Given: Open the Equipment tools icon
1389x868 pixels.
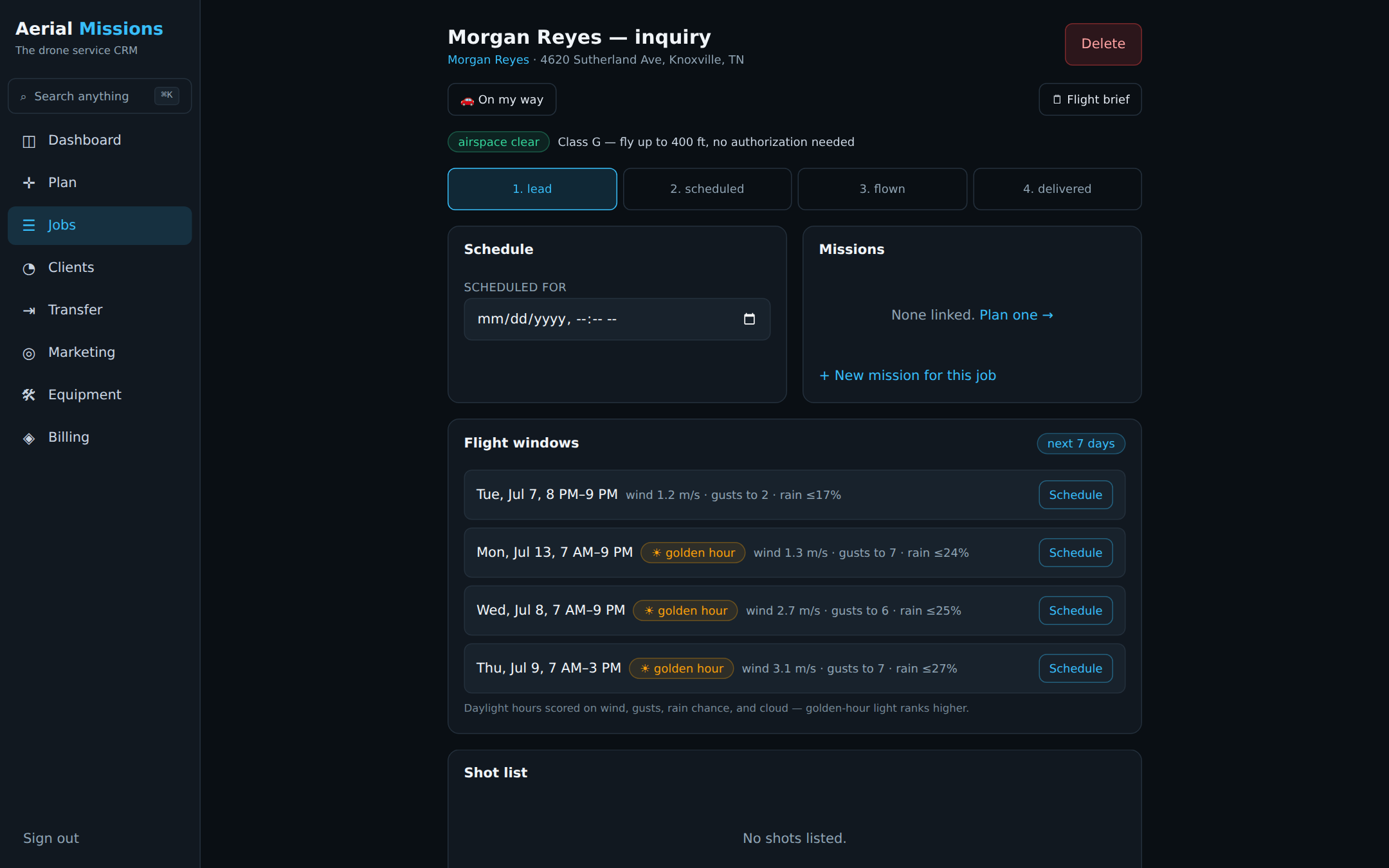Looking at the screenshot, I should coord(29,395).
